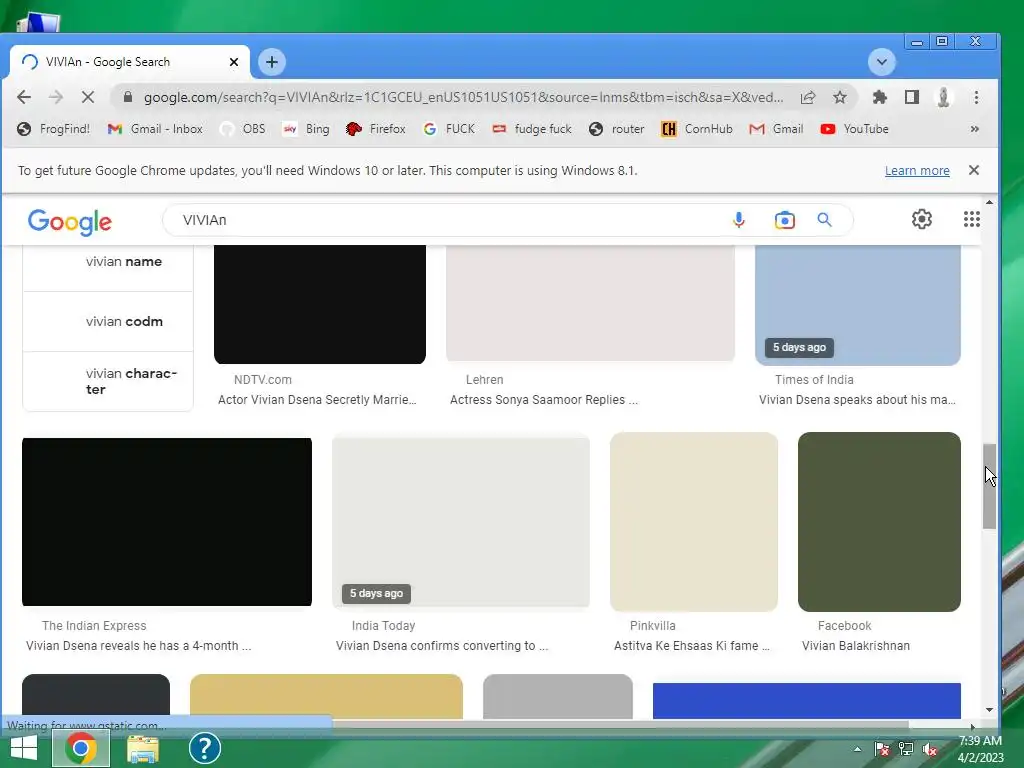The height and width of the screenshot is (768, 1024).
Task: Open the Extensions puzzle icon
Action: coord(880,97)
